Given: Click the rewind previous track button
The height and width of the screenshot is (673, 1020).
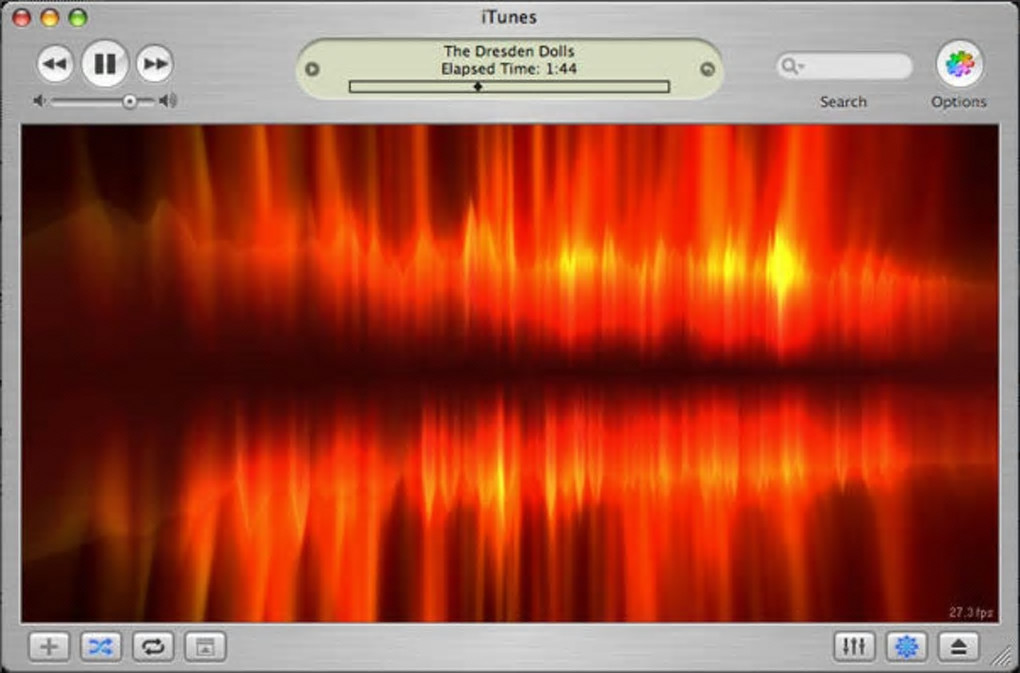Looking at the screenshot, I should [55, 64].
